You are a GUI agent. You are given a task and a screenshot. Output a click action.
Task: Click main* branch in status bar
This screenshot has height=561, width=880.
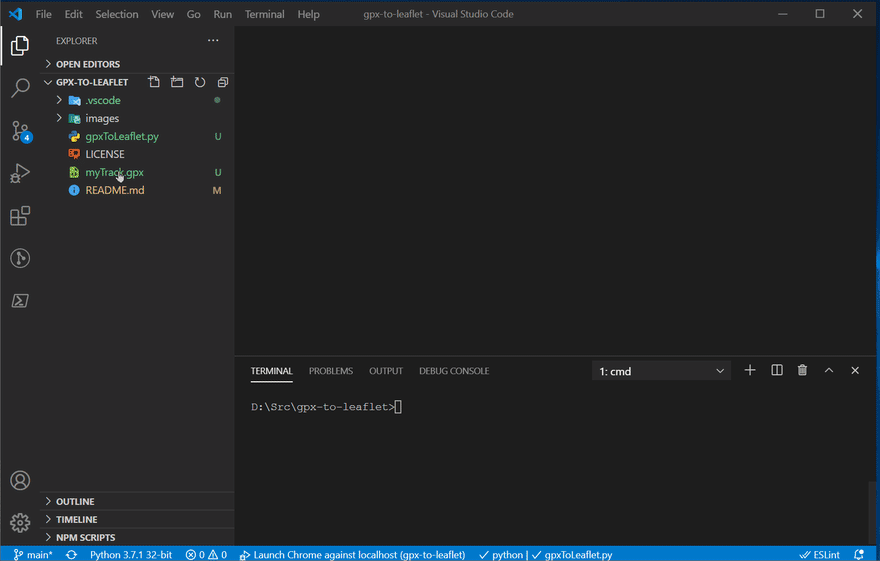pyautogui.click(x=33, y=554)
